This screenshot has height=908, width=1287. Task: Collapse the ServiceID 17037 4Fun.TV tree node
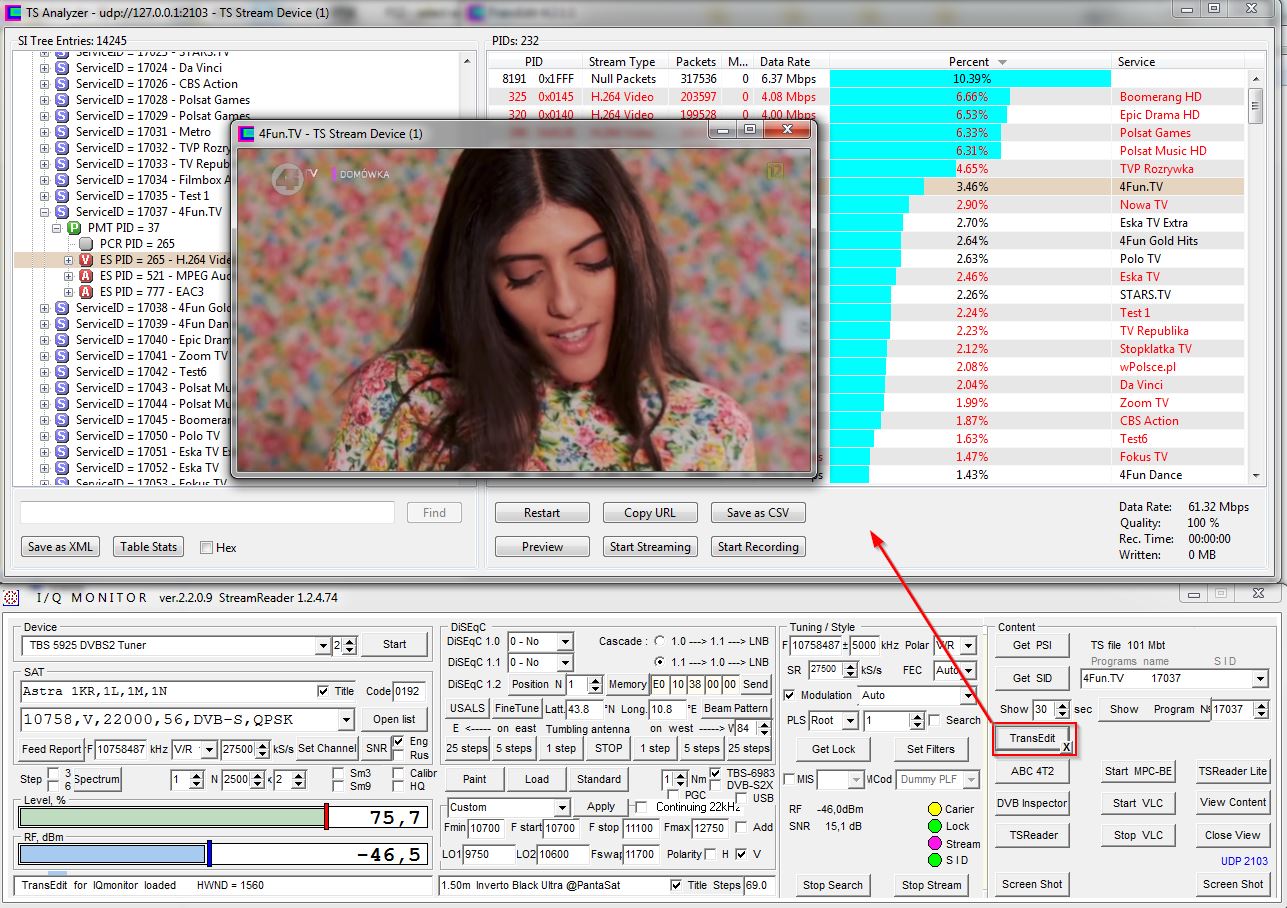44,212
